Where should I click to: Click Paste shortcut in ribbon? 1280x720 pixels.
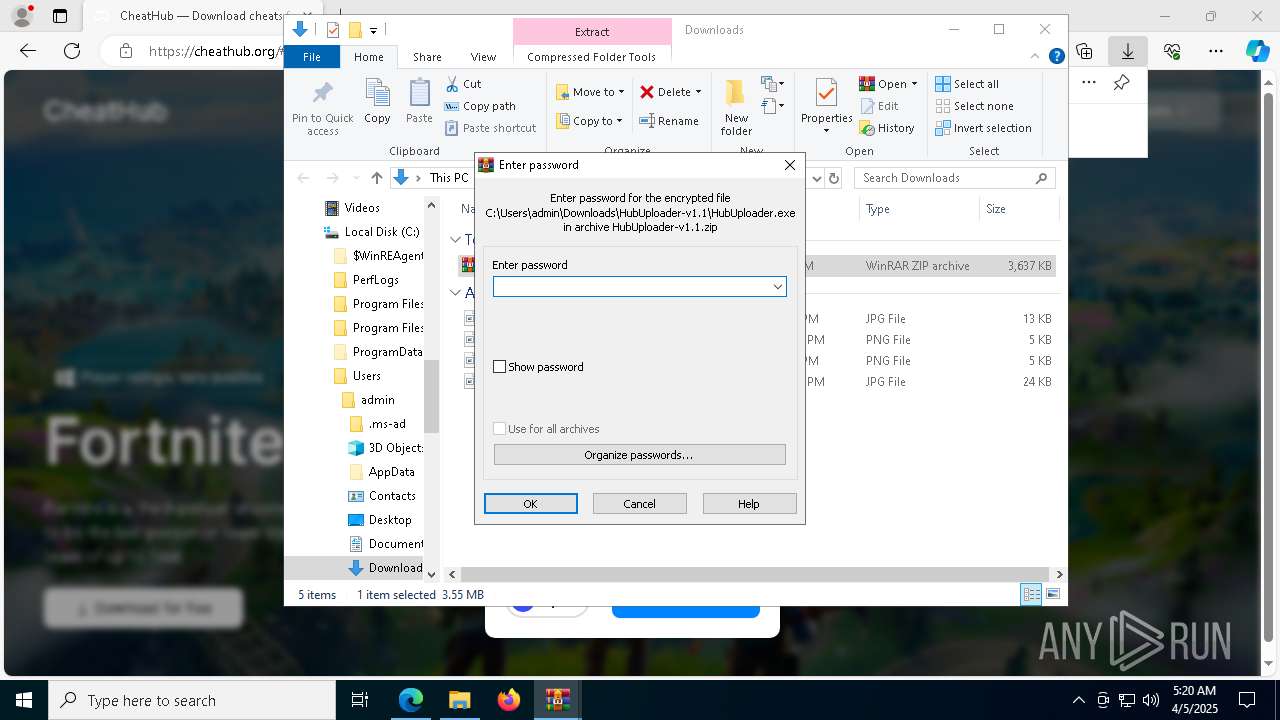point(490,128)
